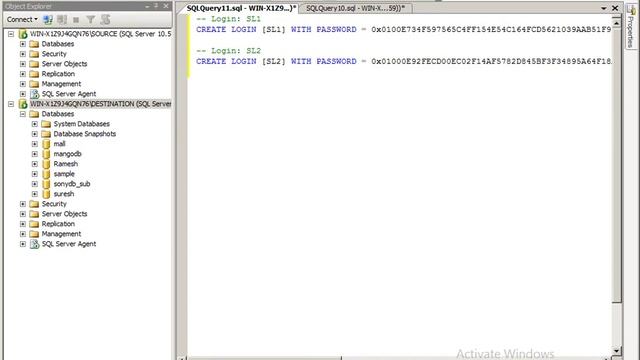
Task: Expand the mangodb database node
Action: point(35,154)
